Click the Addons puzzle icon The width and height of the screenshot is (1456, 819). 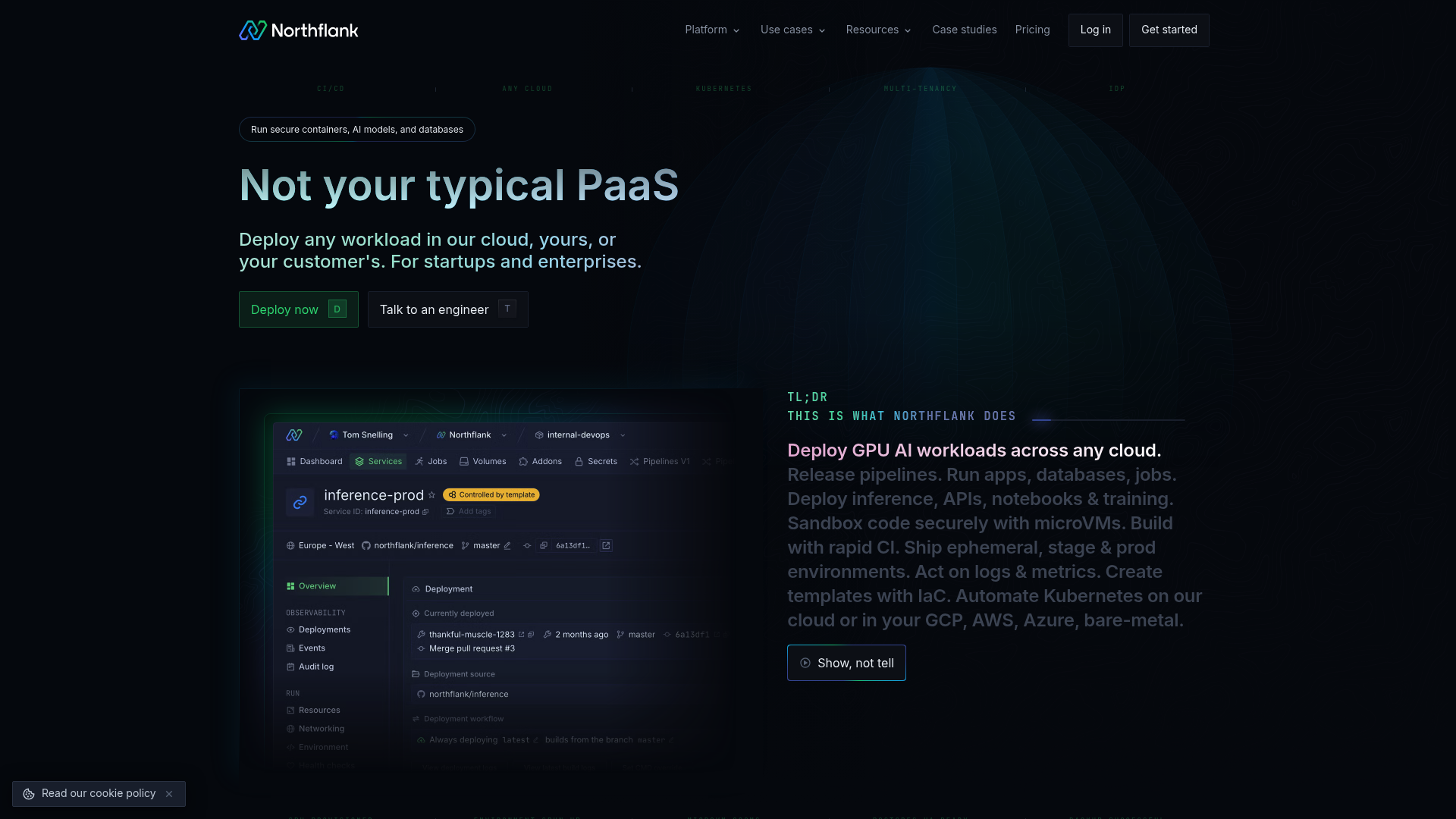pyautogui.click(x=522, y=461)
